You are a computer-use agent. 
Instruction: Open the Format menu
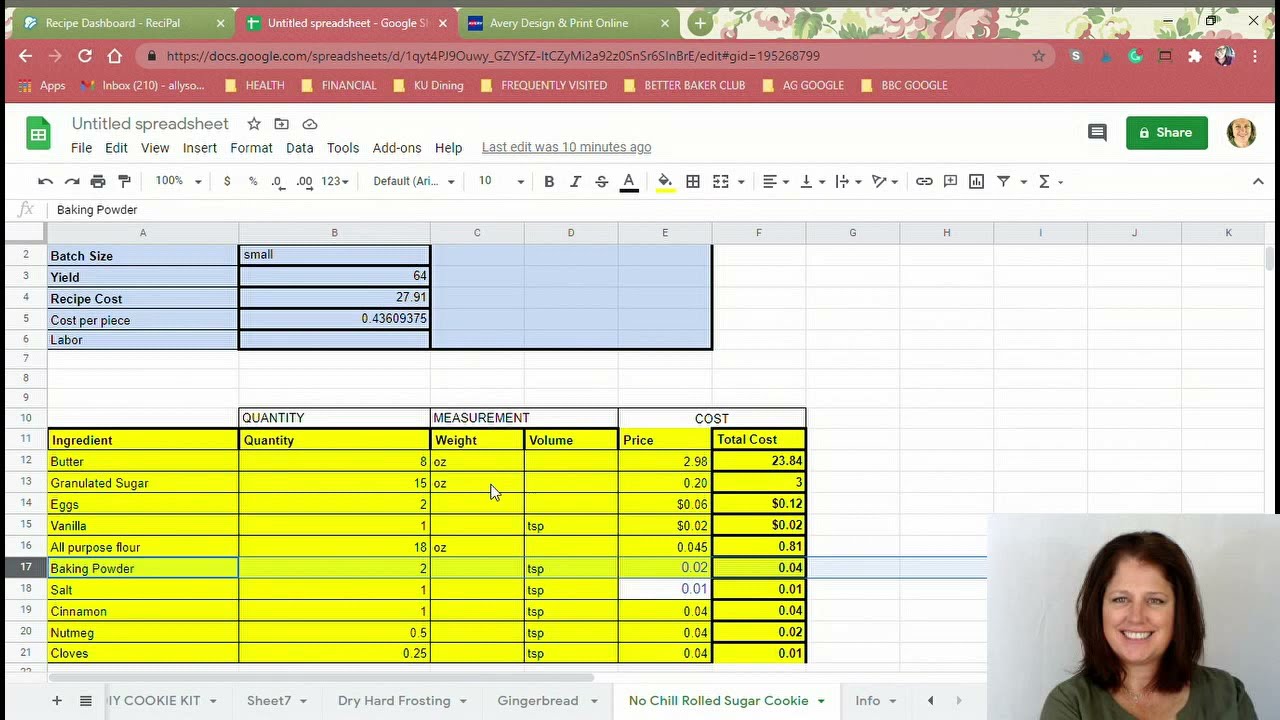coord(251,147)
